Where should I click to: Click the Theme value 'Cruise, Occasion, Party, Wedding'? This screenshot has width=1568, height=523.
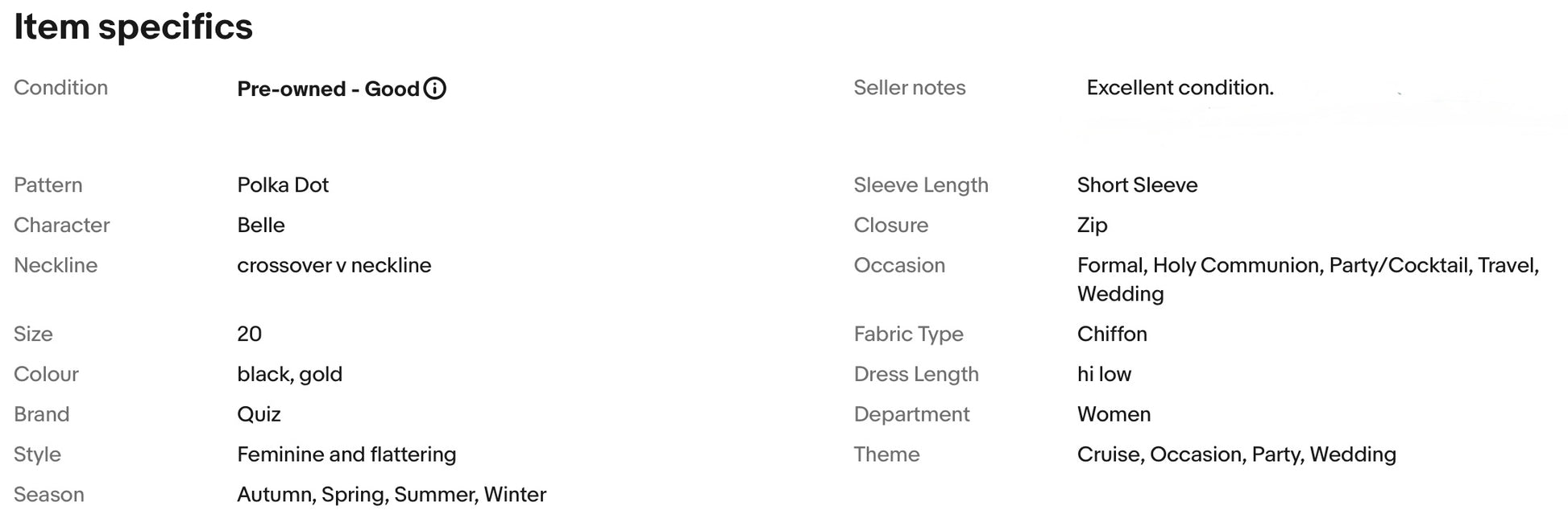coord(1236,455)
